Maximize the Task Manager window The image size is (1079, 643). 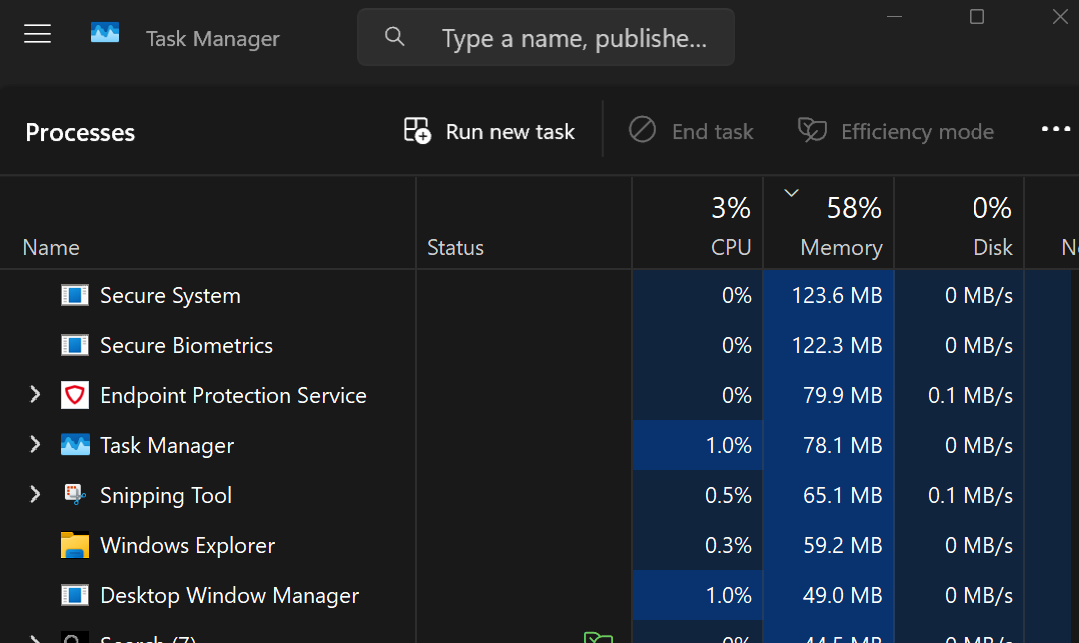976,17
